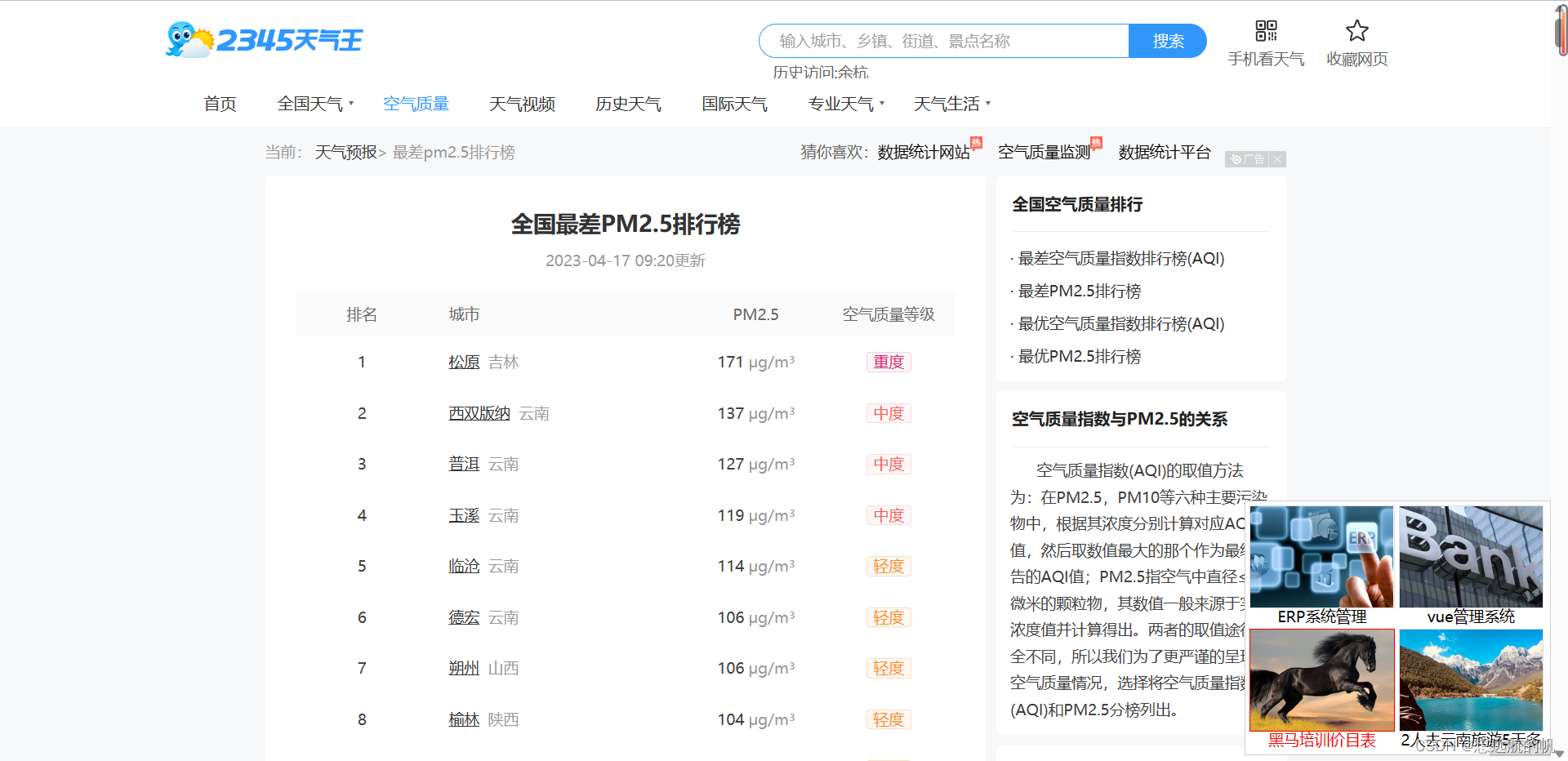This screenshot has height=761, width=1568.
Task: Open the 最优PM2.5排行榜 sidebar link
Action: [x=1079, y=357]
